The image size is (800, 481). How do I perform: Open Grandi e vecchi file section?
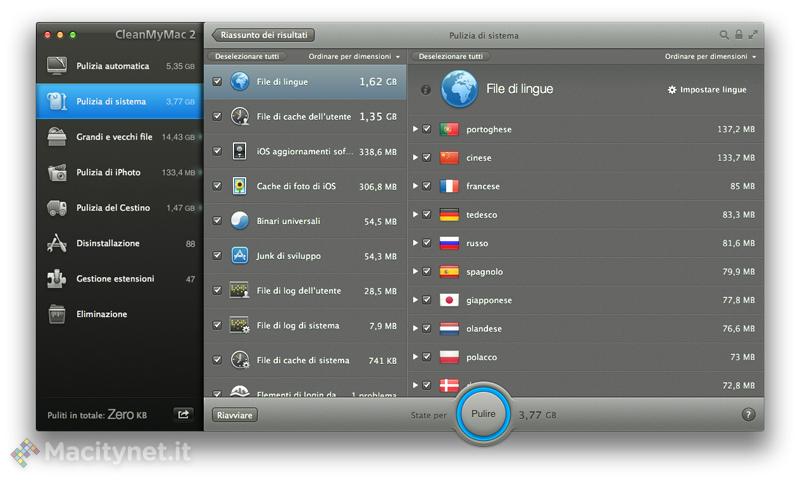tap(120, 137)
